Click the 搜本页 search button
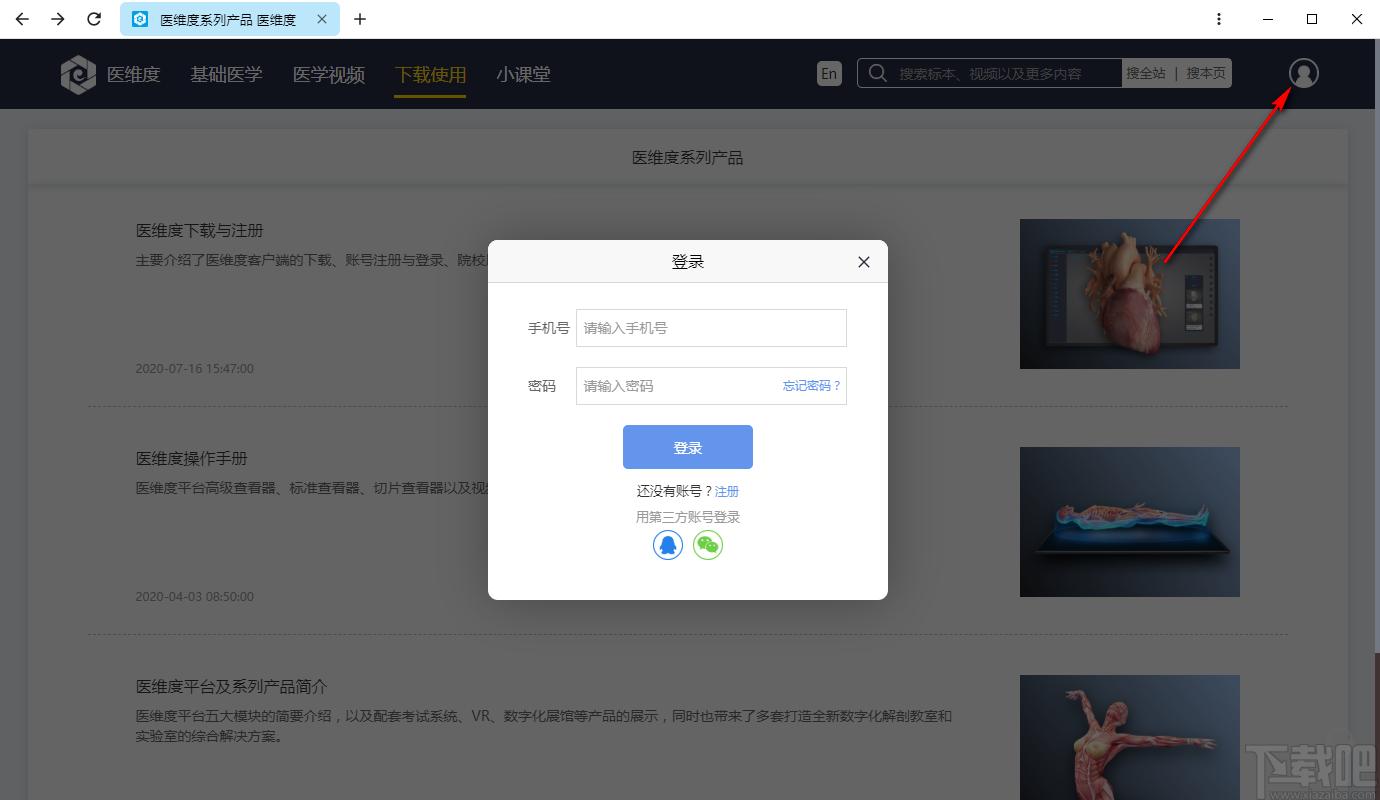This screenshot has height=800, width=1380. [1206, 73]
